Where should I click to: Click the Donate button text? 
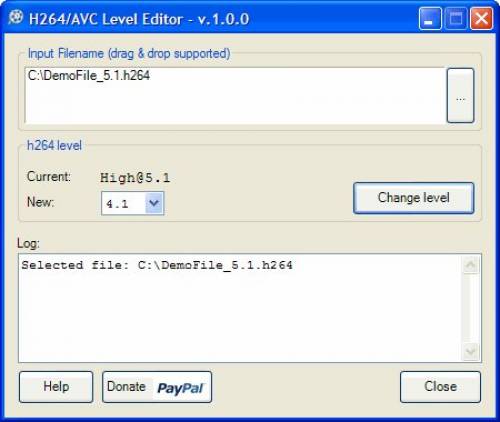[126, 387]
